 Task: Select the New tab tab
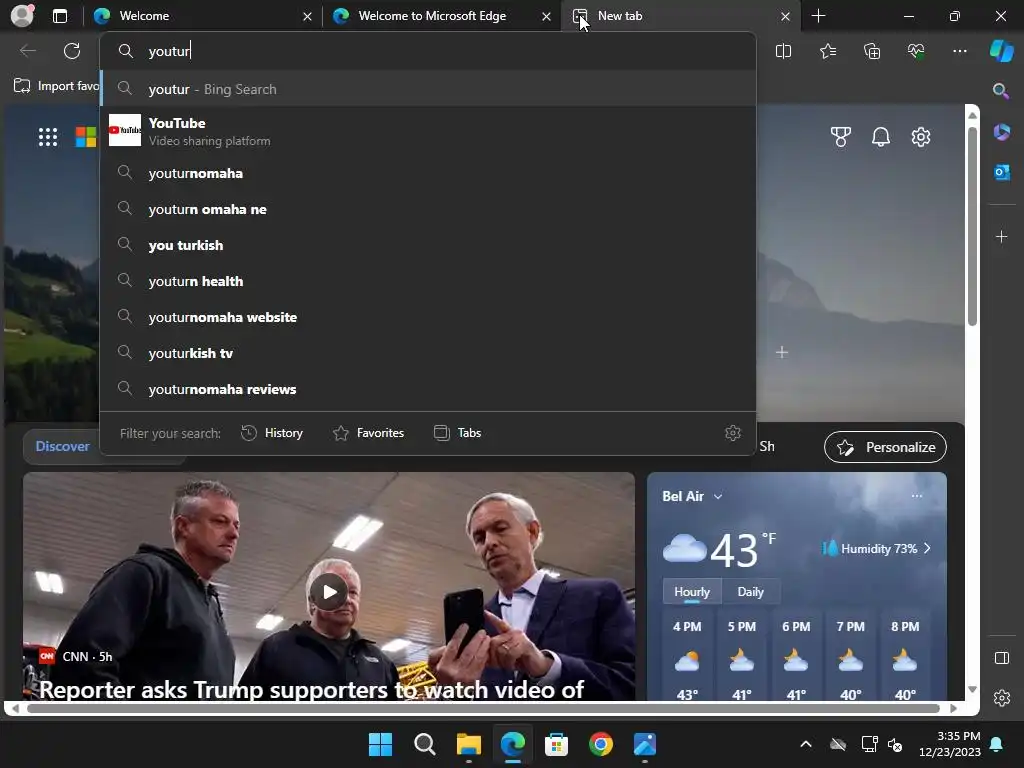click(679, 16)
